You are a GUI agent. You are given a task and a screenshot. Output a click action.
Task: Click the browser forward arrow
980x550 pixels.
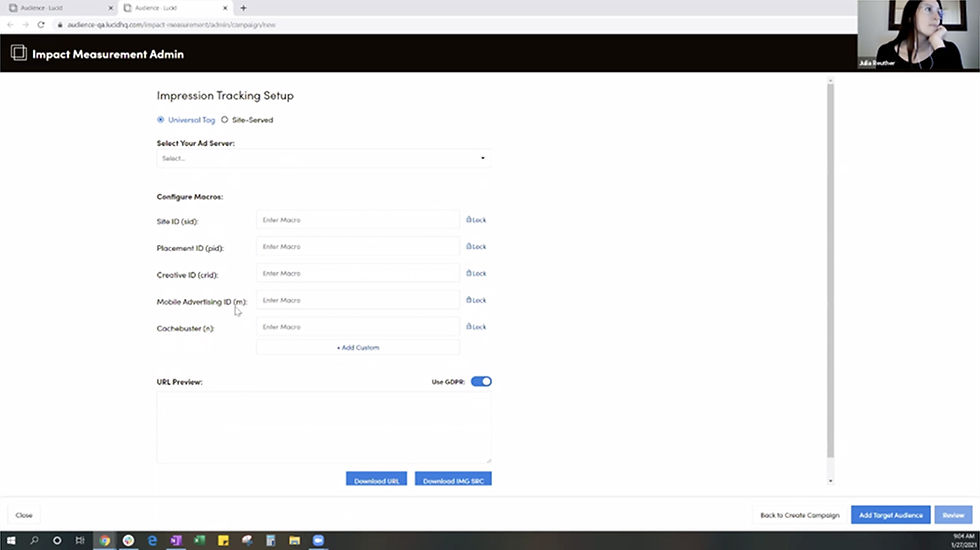[26, 25]
